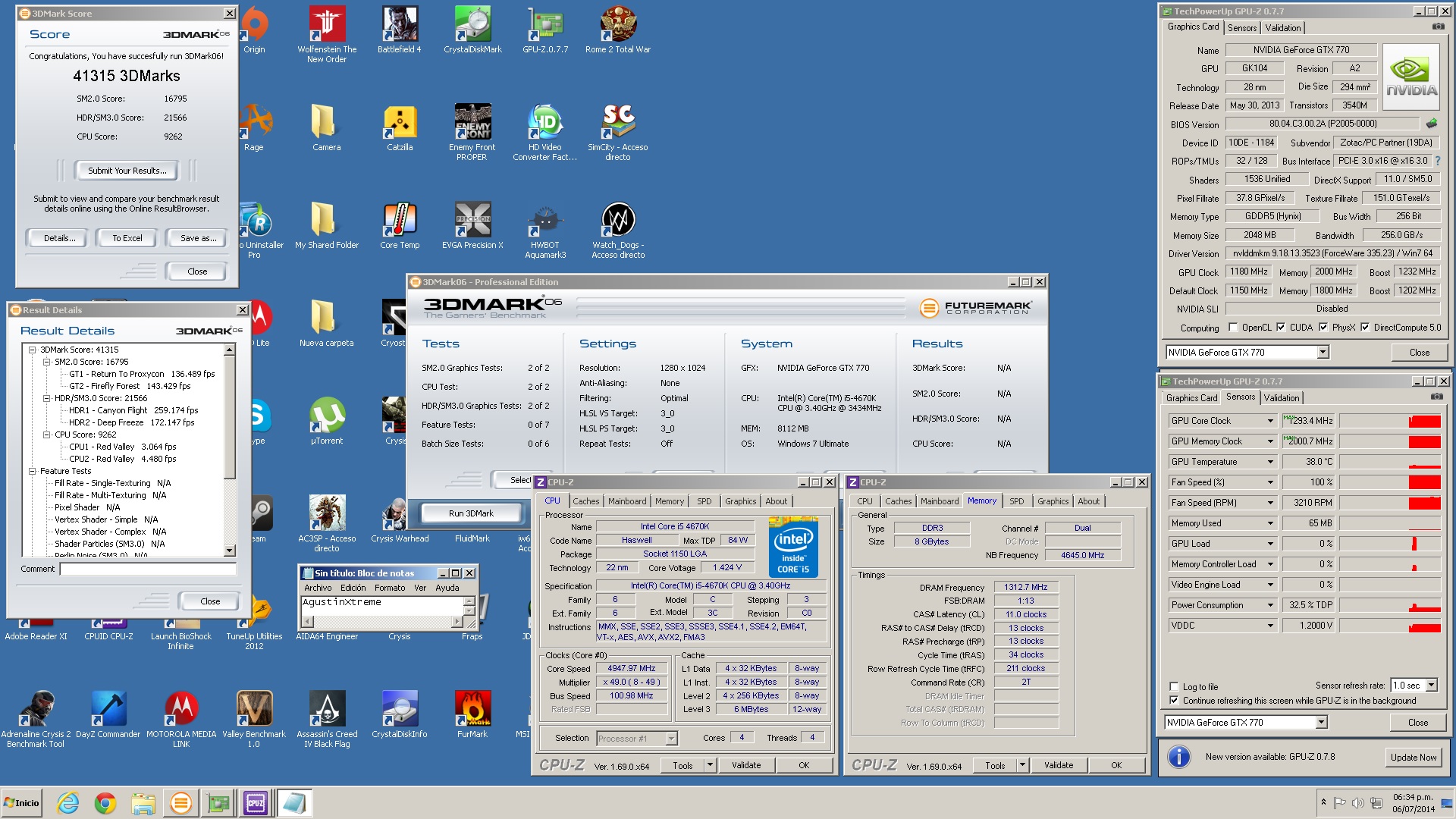Toggle the CUDA checkbox in GPU-Z
Viewport: 1456px width, 819px height.
(1281, 328)
